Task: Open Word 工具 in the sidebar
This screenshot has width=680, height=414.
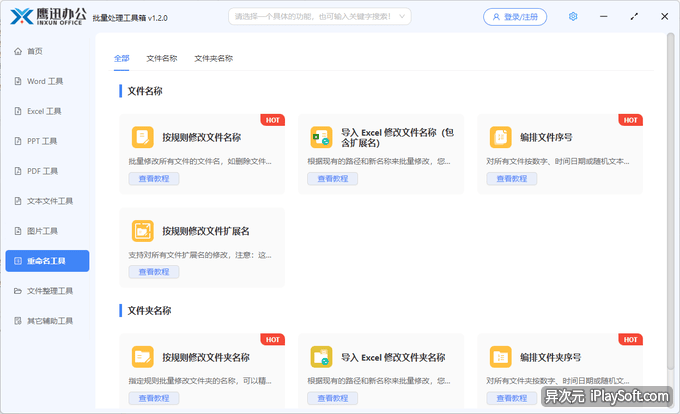Action: point(47,81)
